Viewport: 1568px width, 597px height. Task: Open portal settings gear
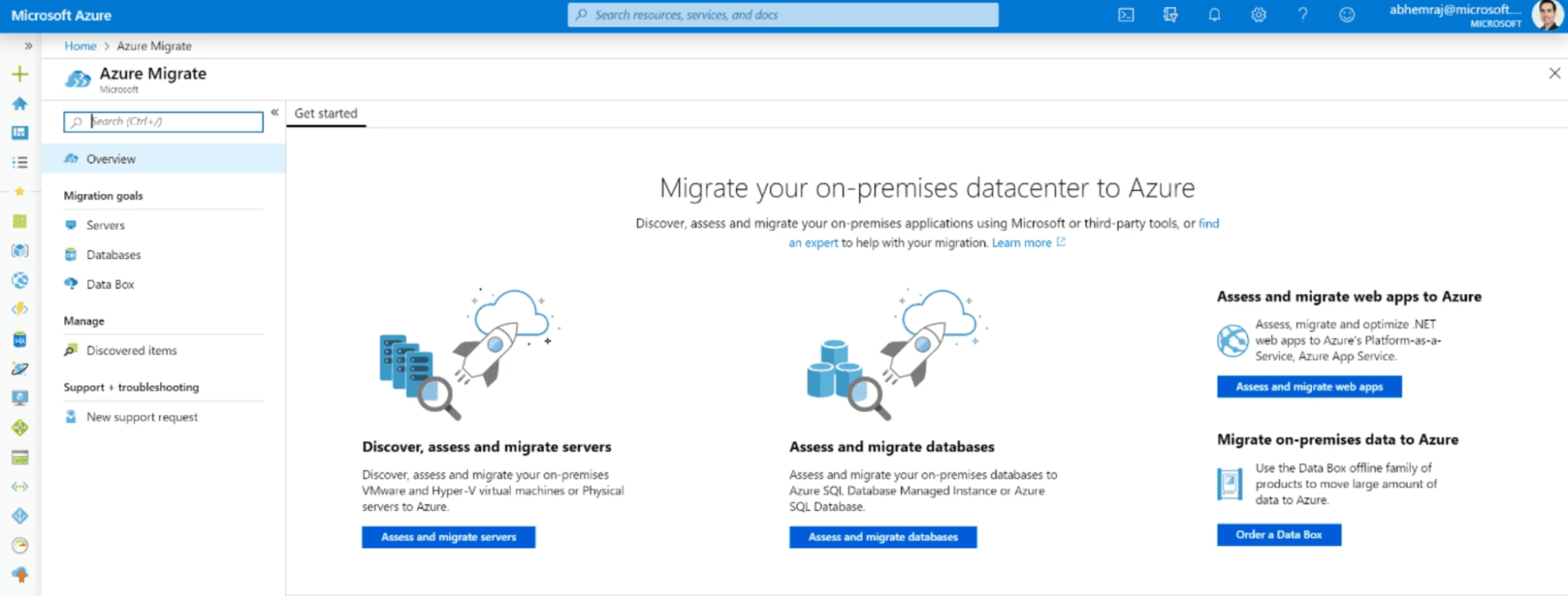pos(1258,15)
